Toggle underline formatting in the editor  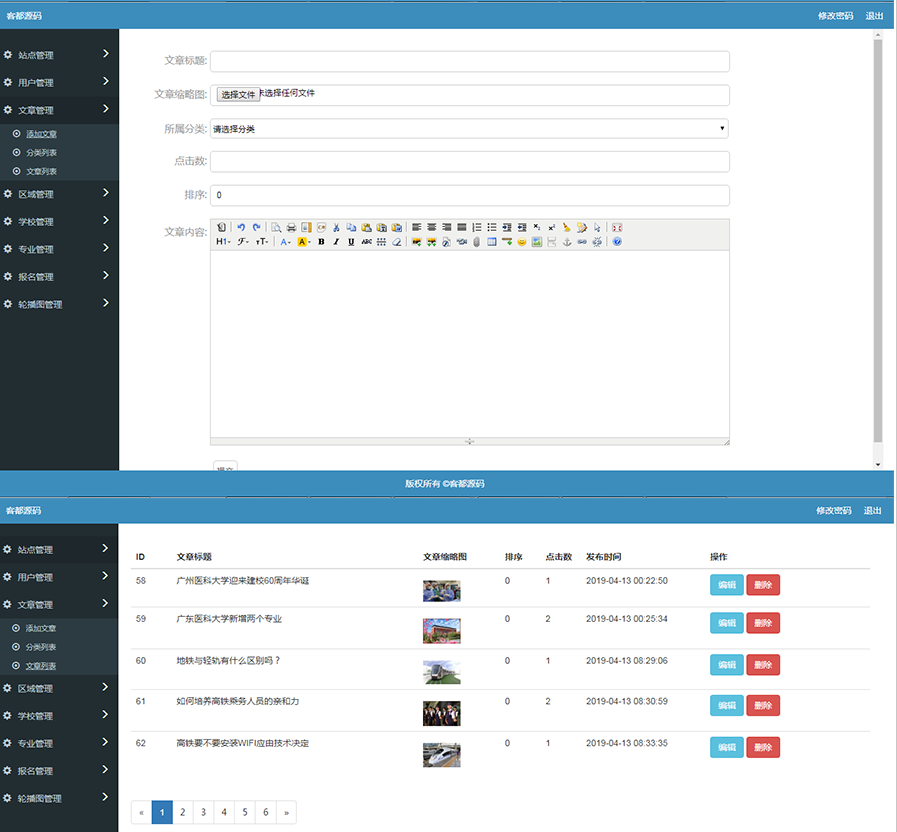click(x=351, y=242)
